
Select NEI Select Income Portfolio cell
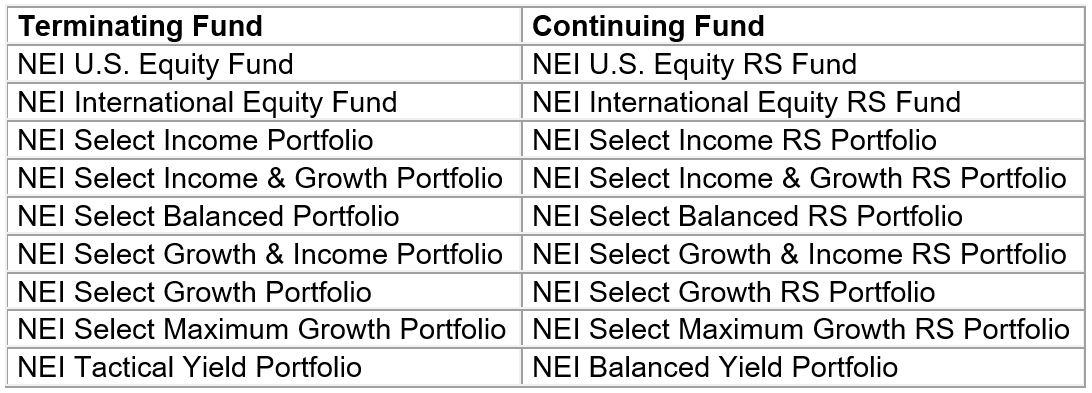click(x=264, y=140)
